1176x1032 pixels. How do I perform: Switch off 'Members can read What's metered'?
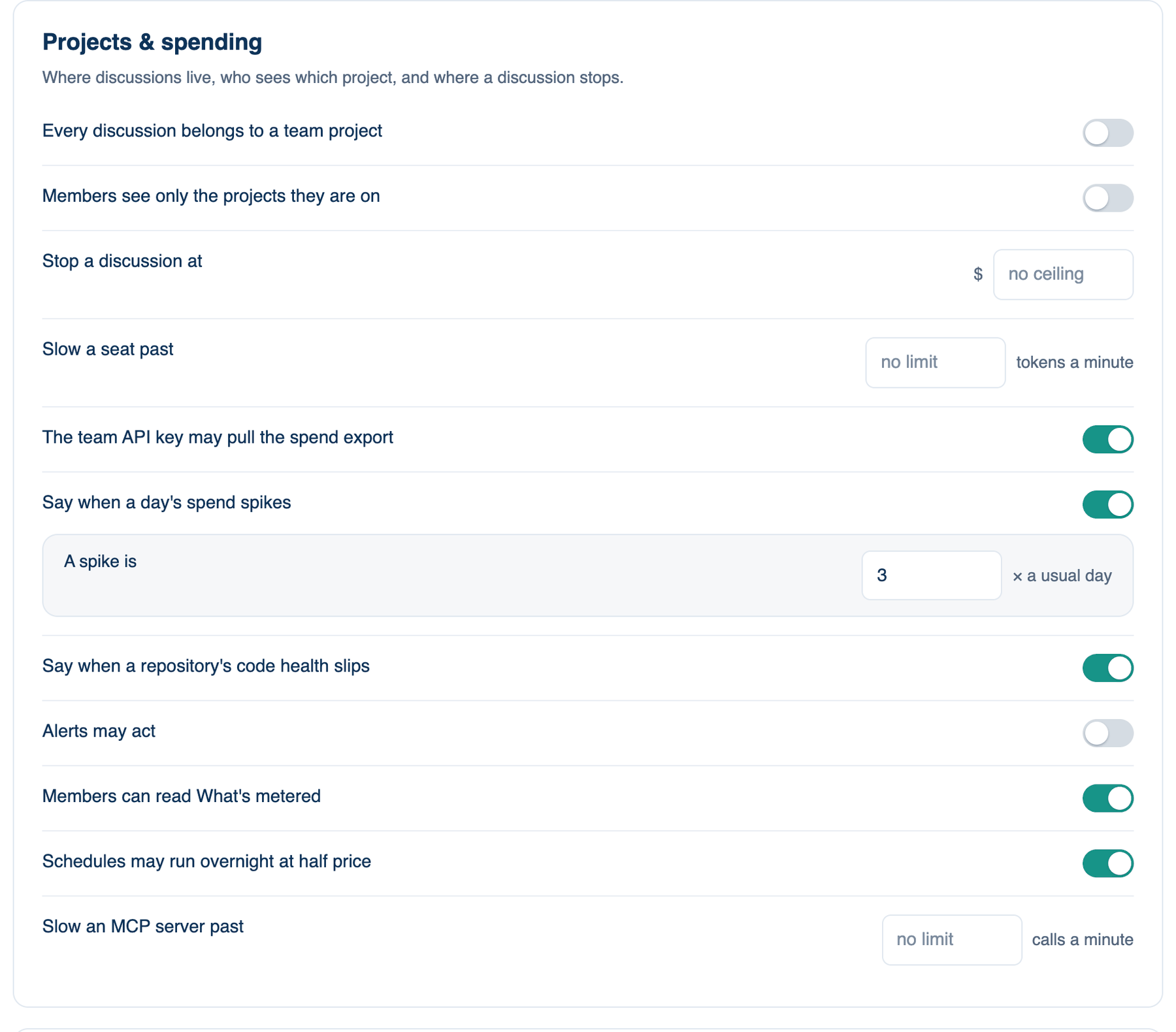(1107, 798)
